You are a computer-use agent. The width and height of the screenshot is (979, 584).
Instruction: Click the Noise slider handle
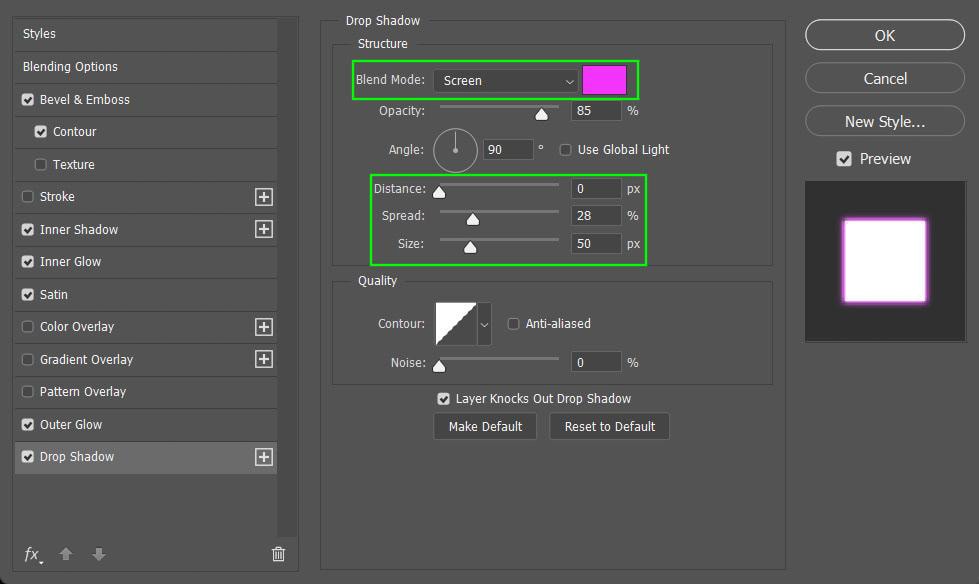440,366
